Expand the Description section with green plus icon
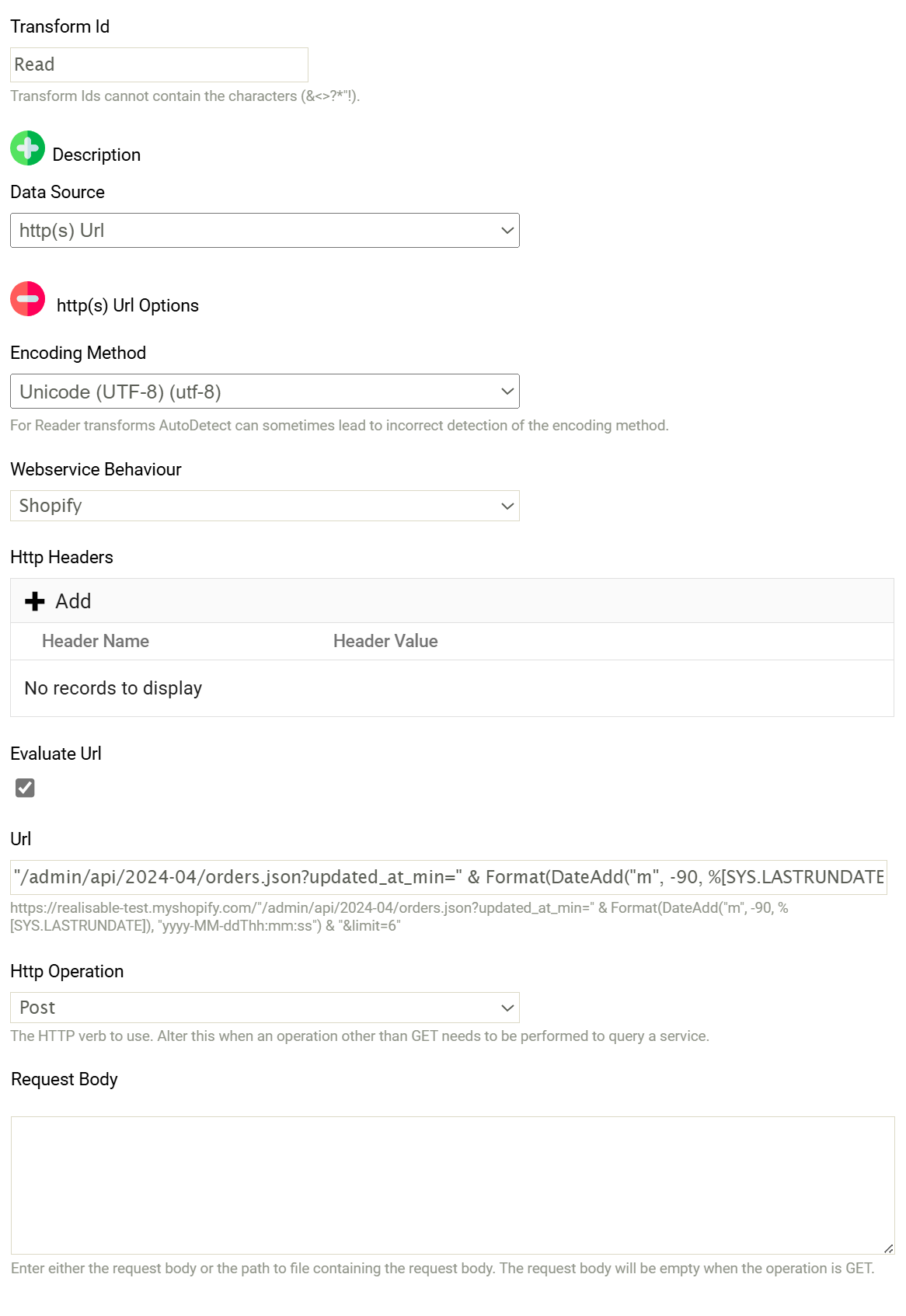Viewport: 906px width, 1316px height. [x=28, y=148]
